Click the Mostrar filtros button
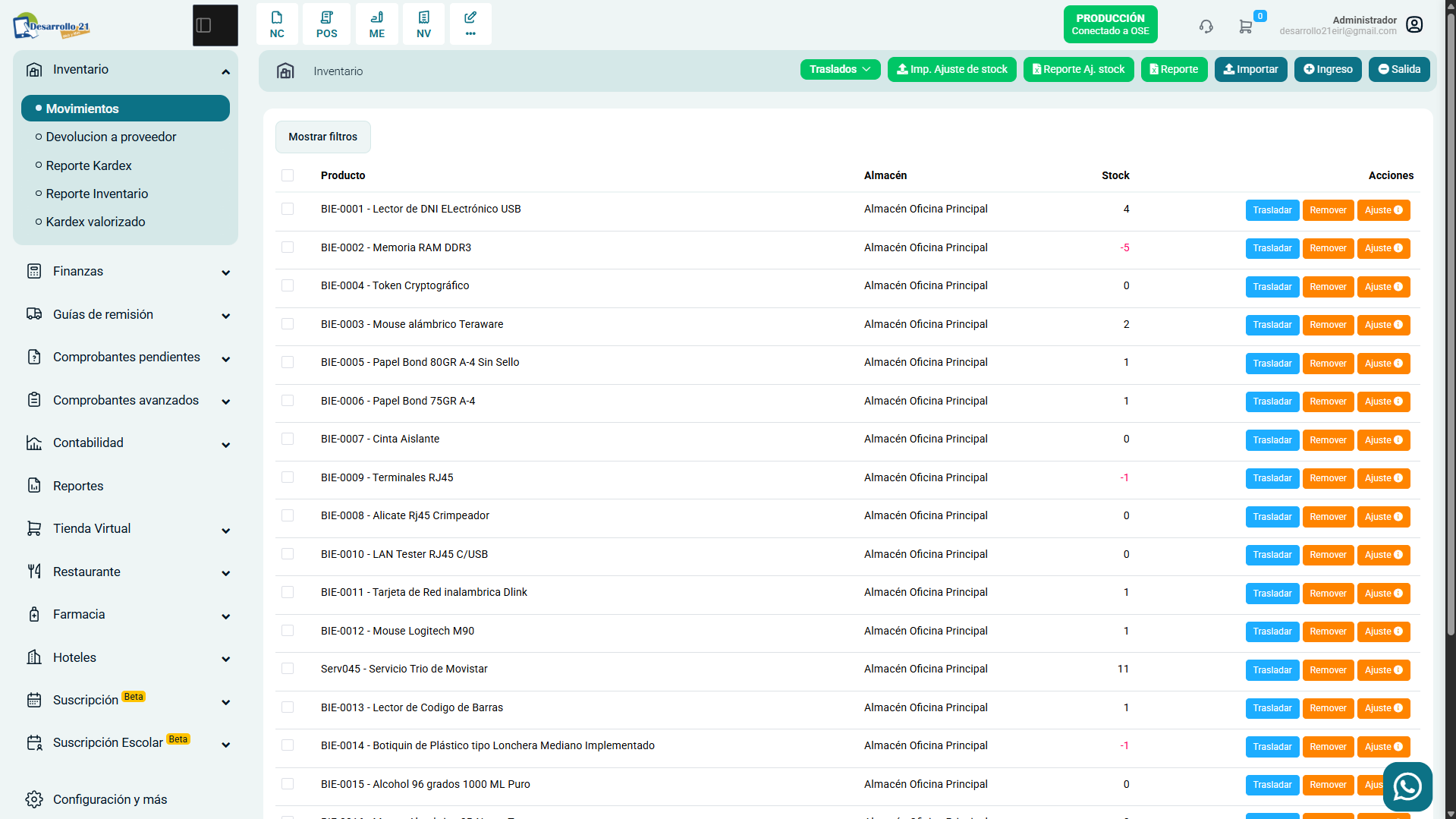Viewport: 1456px width, 819px height. (x=322, y=137)
